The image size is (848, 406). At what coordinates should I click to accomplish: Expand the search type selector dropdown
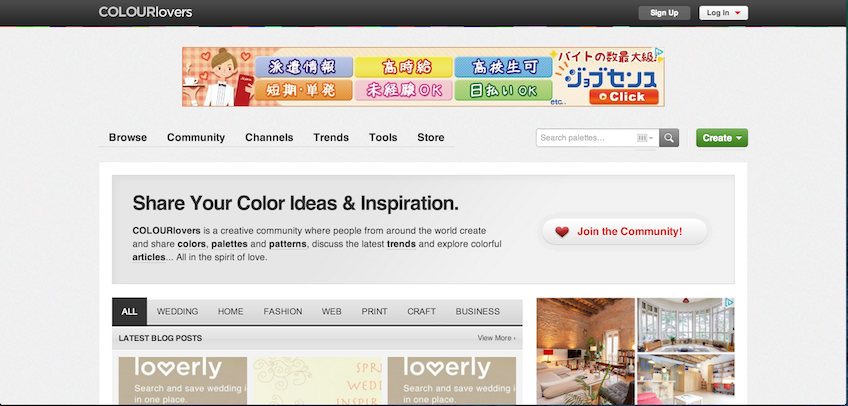pyautogui.click(x=645, y=138)
